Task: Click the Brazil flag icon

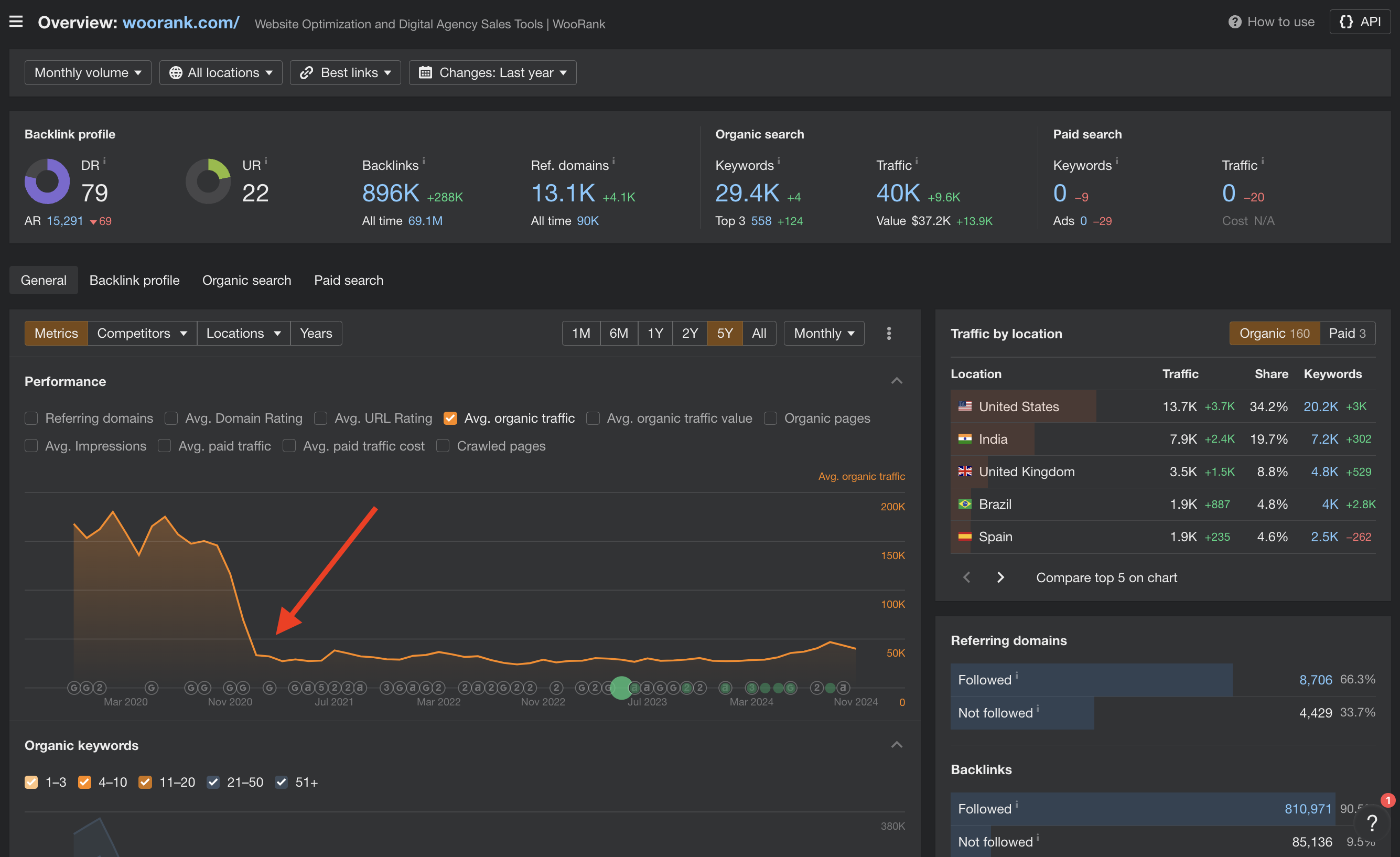Action: click(965, 504)
